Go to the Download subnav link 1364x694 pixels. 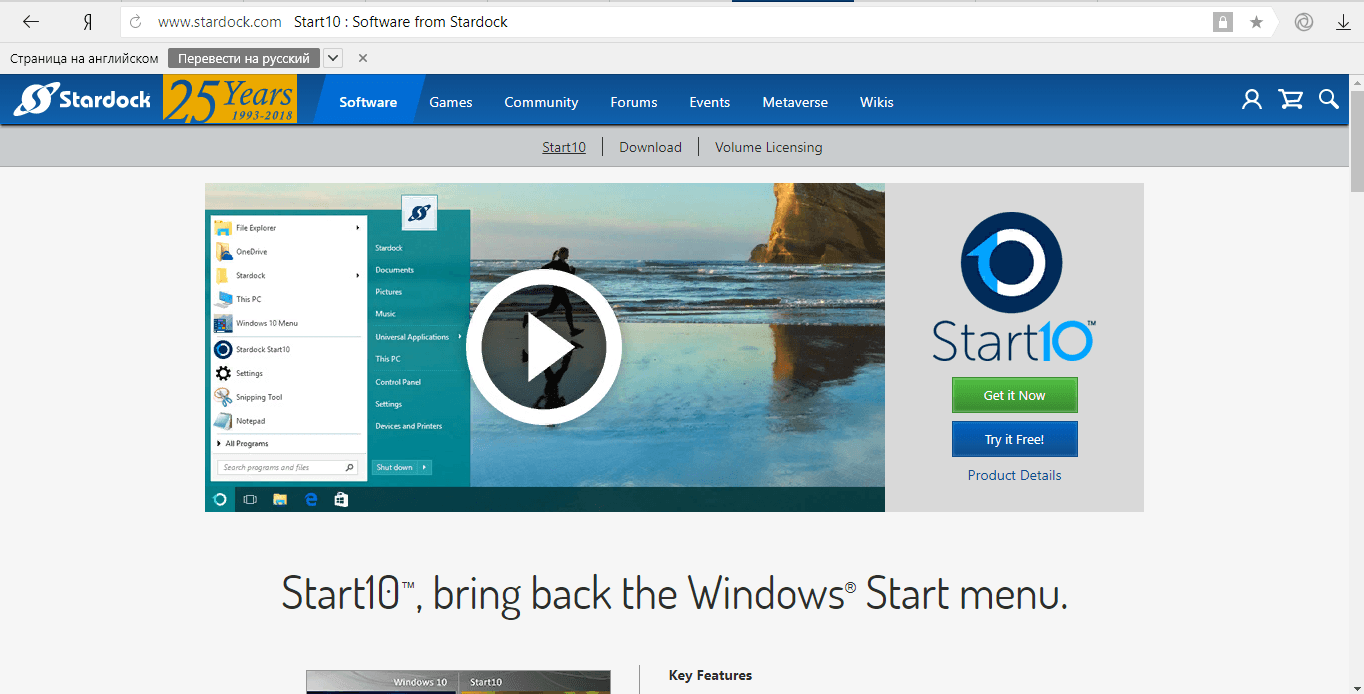click(x=650, y=147)
